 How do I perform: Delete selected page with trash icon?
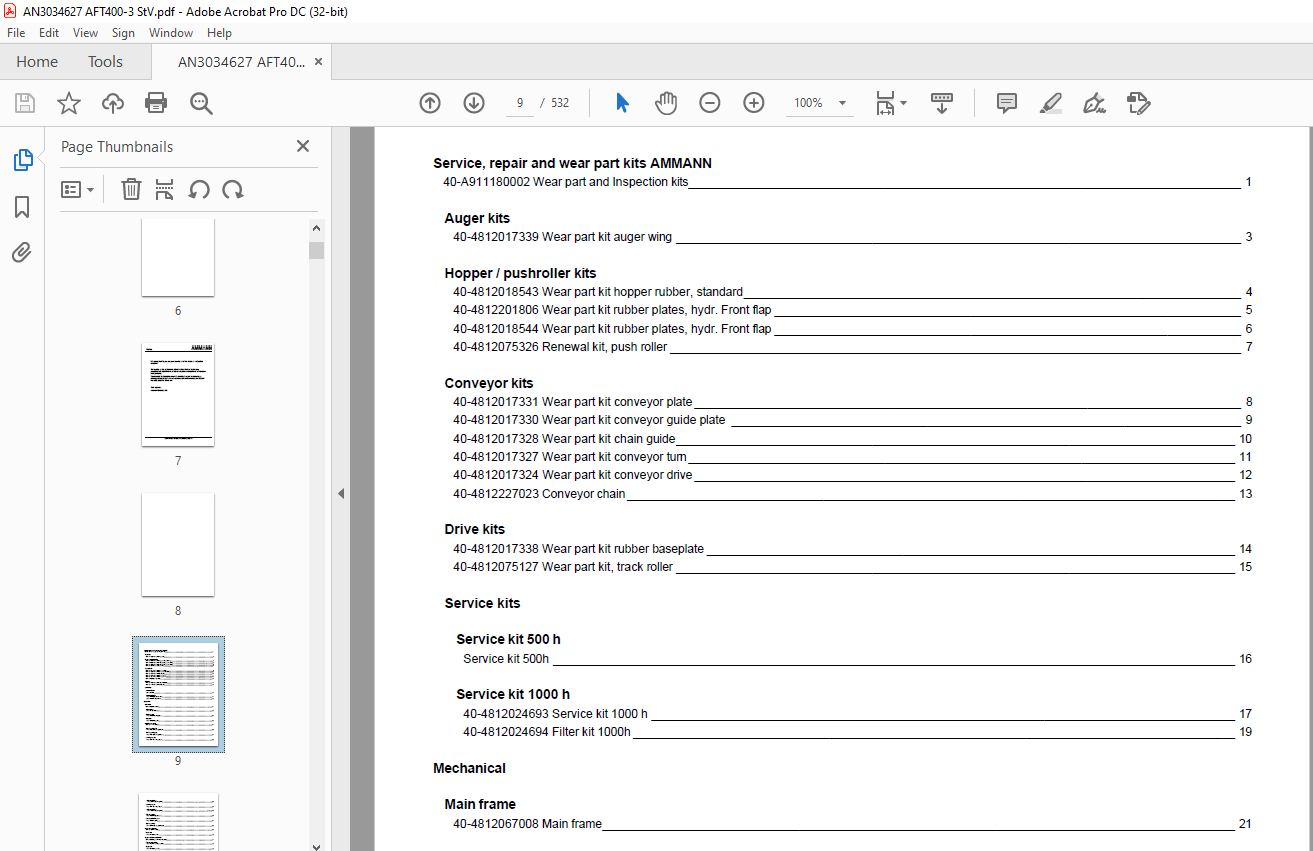point(131,189)
